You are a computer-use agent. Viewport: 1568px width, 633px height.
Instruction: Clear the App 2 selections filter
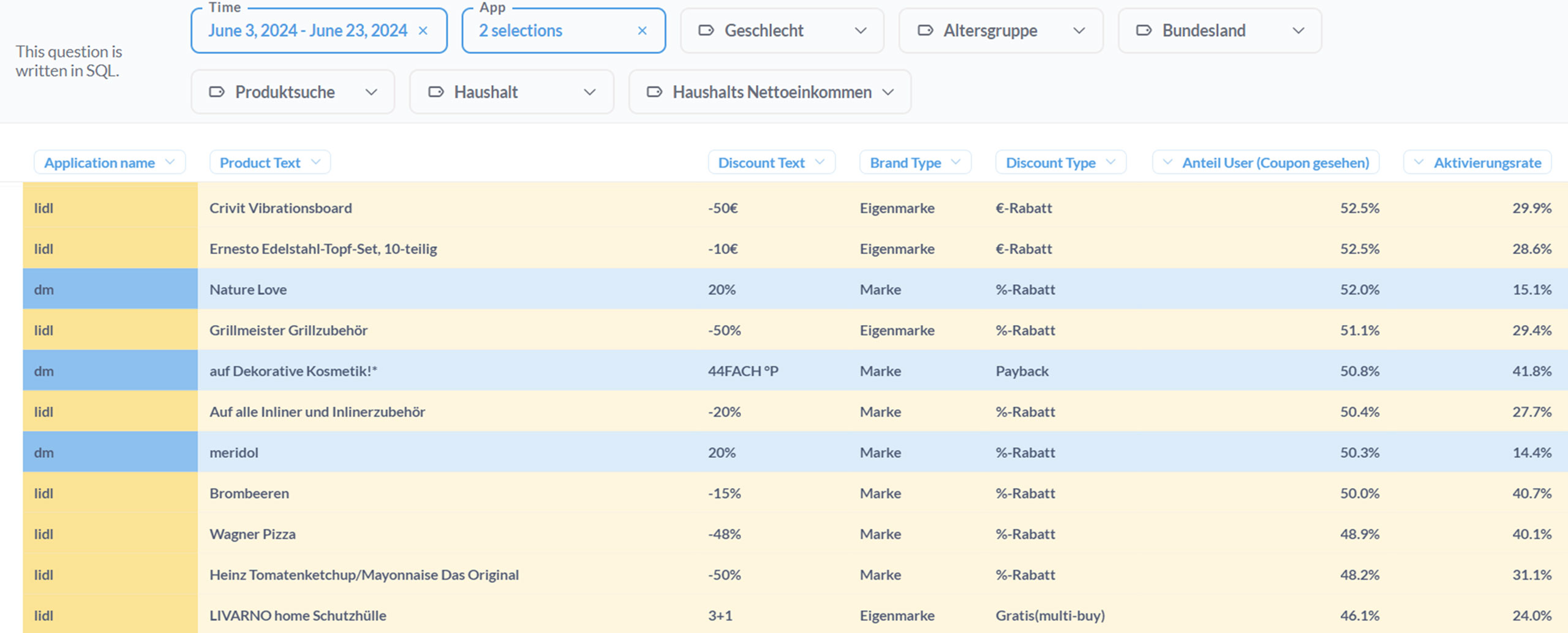coord(642,31)
